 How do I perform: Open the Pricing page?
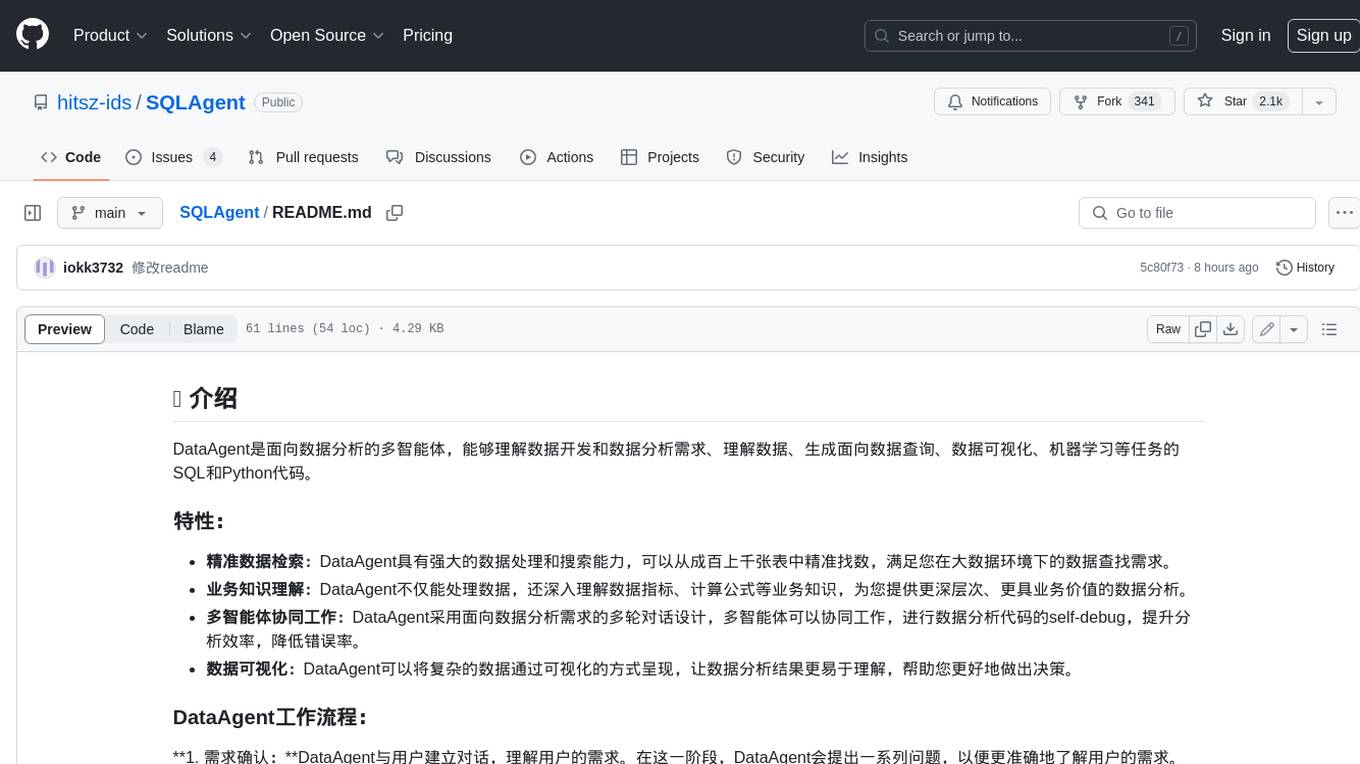[427, 35]
